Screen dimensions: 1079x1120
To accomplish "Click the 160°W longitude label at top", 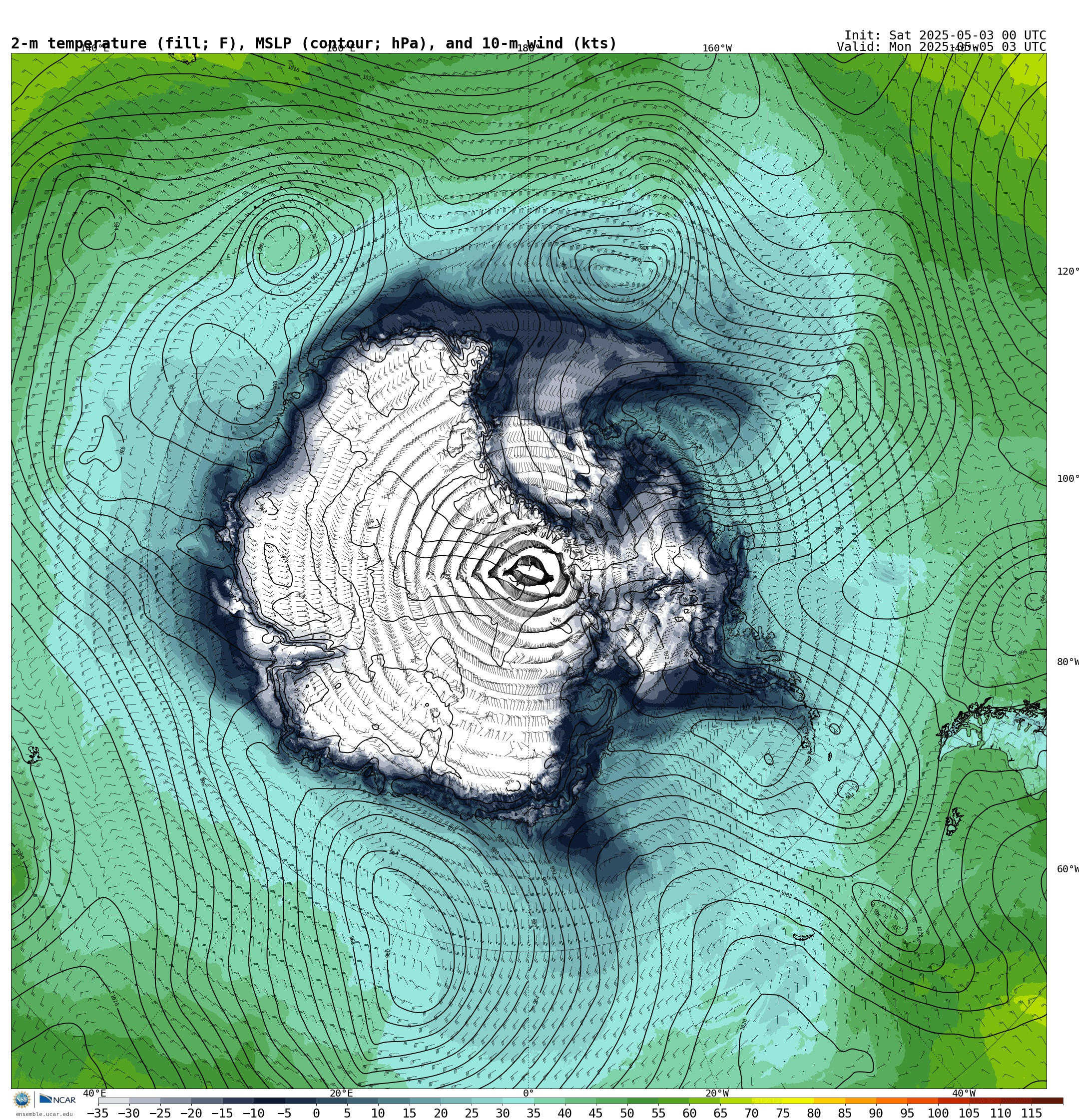I will coord(717,48).
